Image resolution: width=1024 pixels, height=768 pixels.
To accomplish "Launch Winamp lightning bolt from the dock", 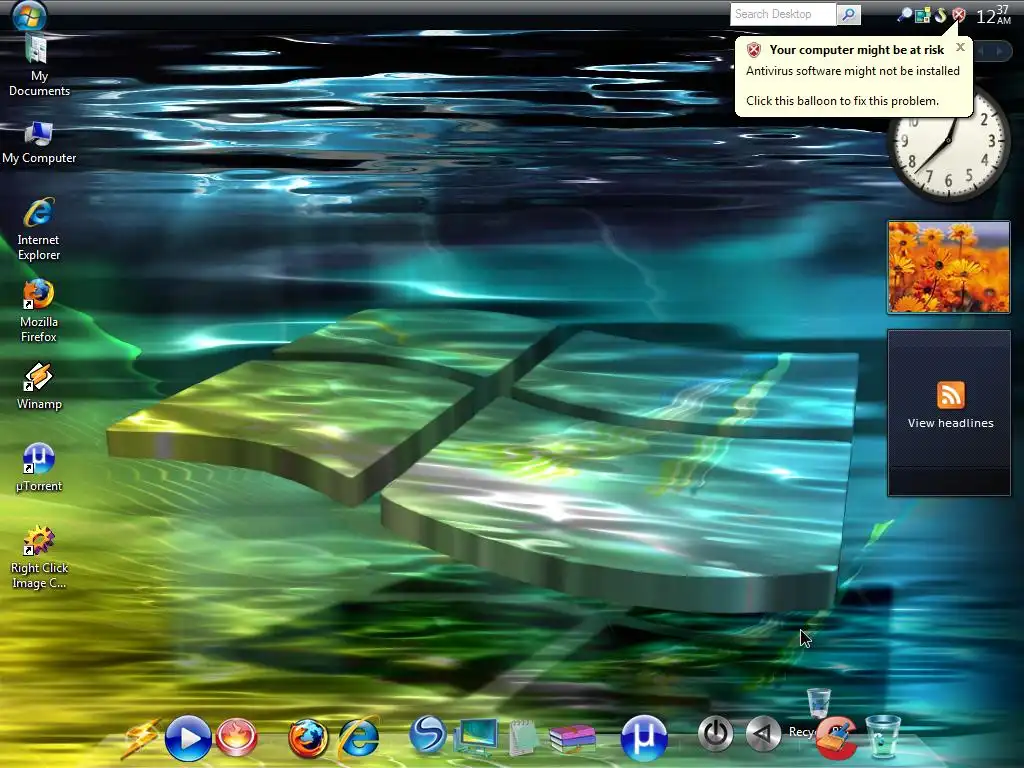I will (140, 738).
